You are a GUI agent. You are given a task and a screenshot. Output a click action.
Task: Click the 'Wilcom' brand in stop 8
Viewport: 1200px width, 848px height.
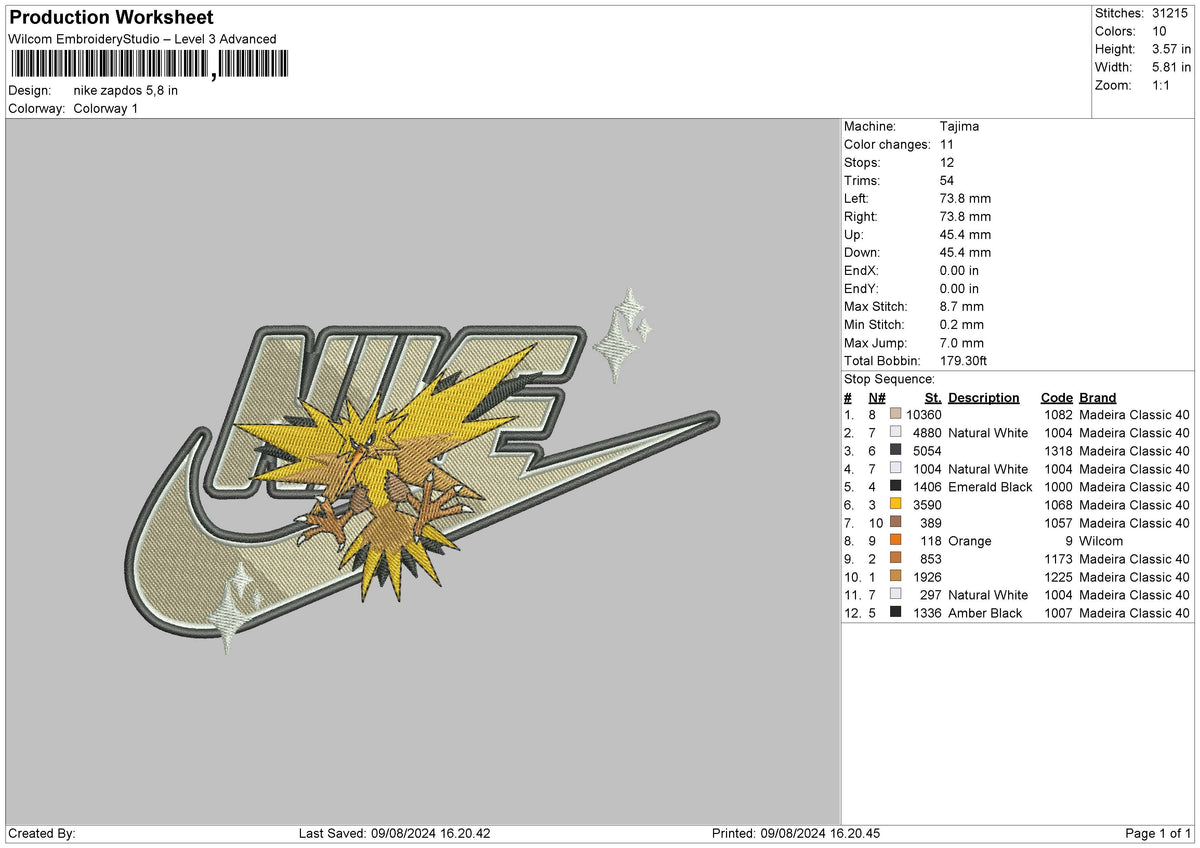[1101, 541]
